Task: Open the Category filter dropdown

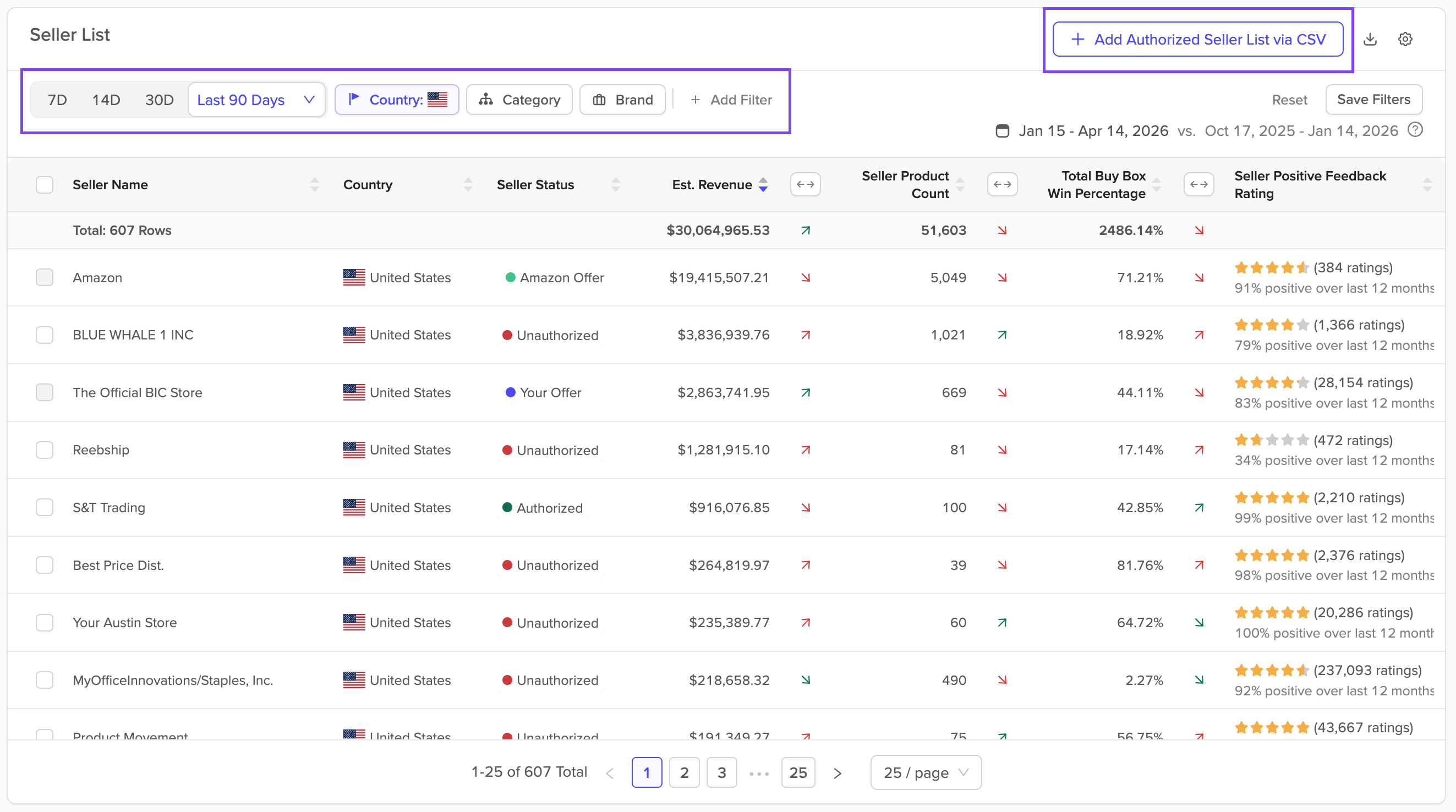Action: click(519, 100)
